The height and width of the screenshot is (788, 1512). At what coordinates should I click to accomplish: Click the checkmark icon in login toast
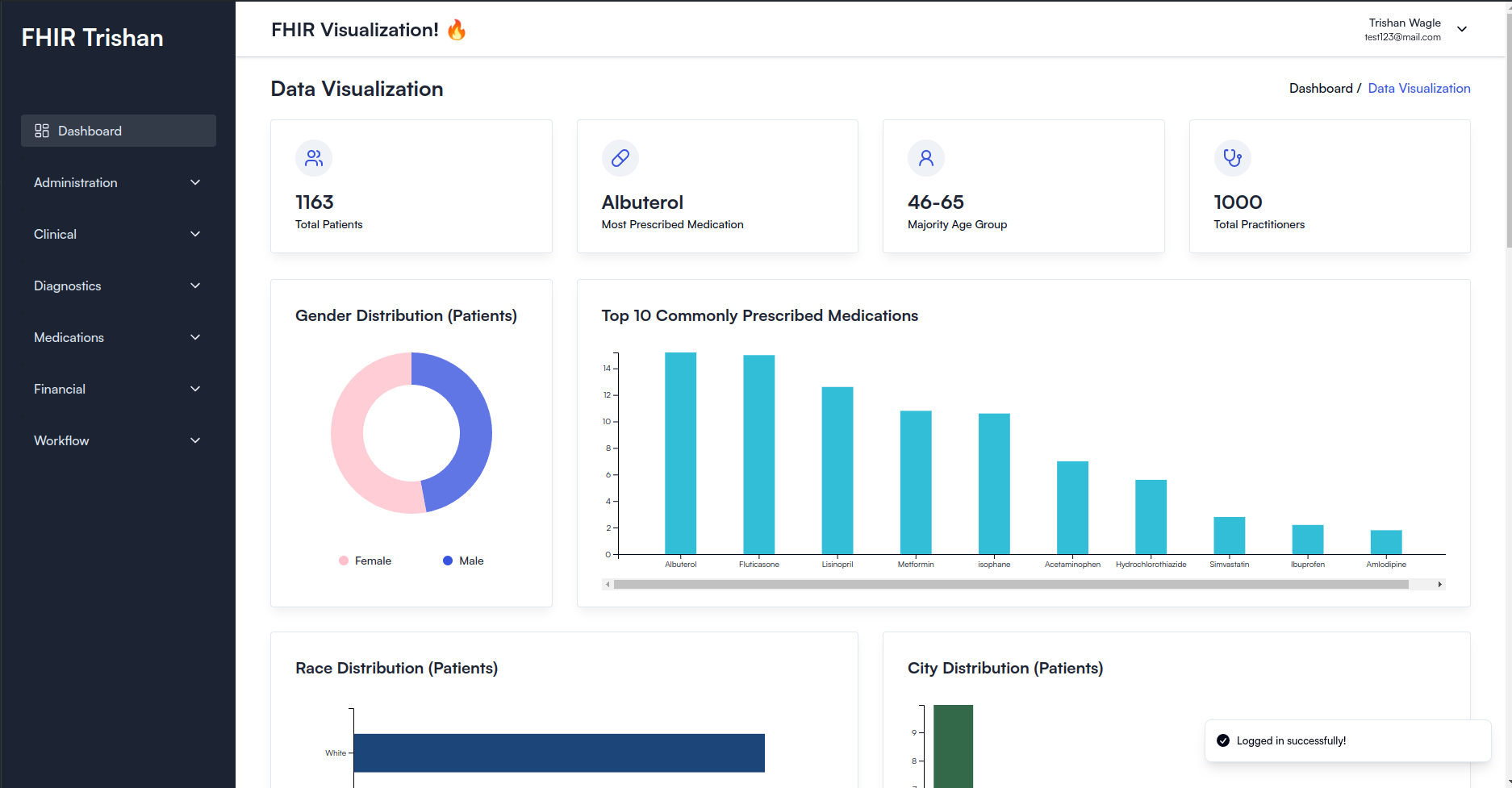tap(1223, 740)
